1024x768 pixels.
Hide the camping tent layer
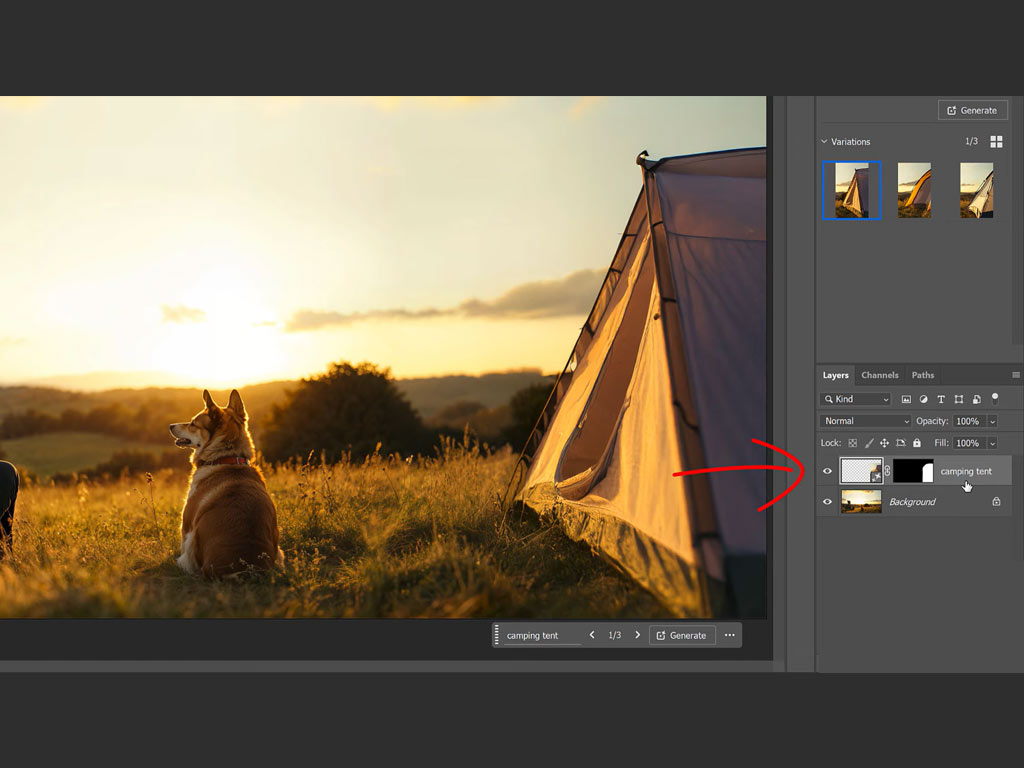(827, 471)
